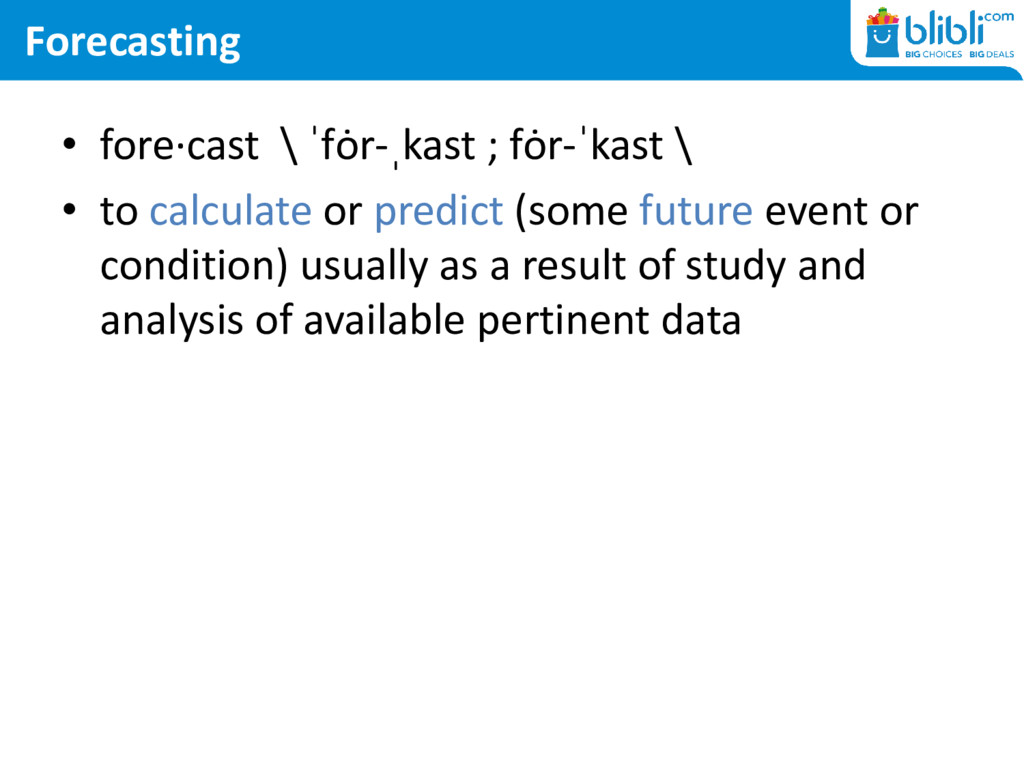Open the blue 'predict' link
1024x768 pixels.
(438, 212)
